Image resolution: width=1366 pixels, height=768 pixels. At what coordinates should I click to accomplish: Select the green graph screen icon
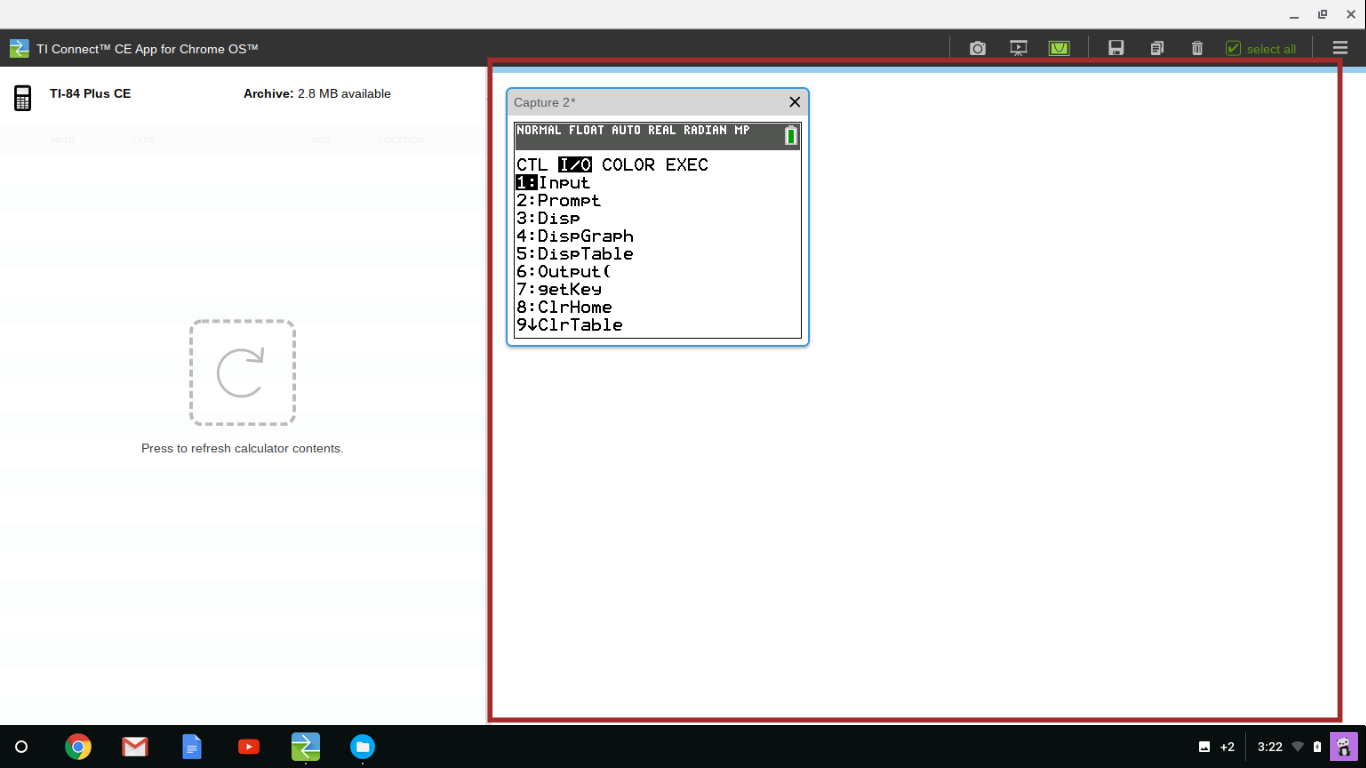click(1059, 48)
